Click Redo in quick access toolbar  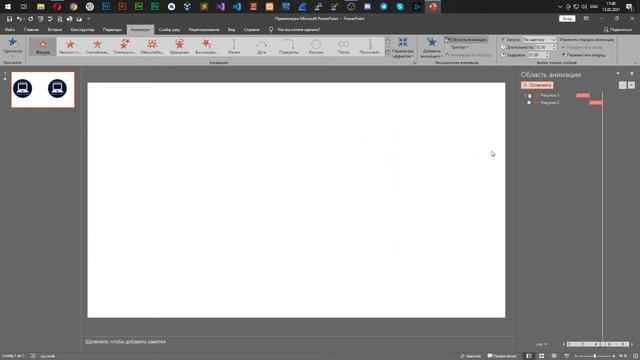[x=31, y=19]
